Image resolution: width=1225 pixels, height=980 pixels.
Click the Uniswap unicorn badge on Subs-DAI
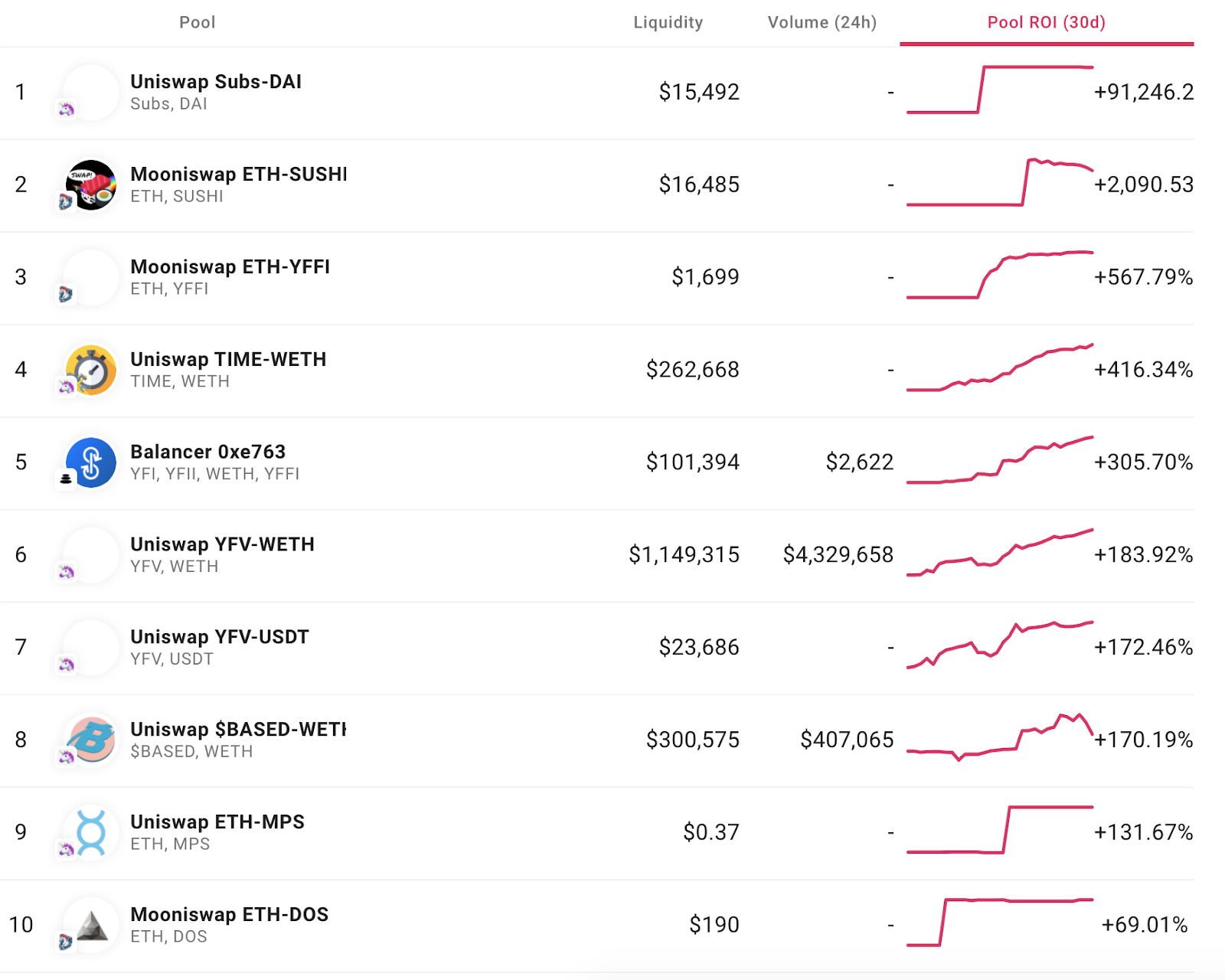click(67, 109)
